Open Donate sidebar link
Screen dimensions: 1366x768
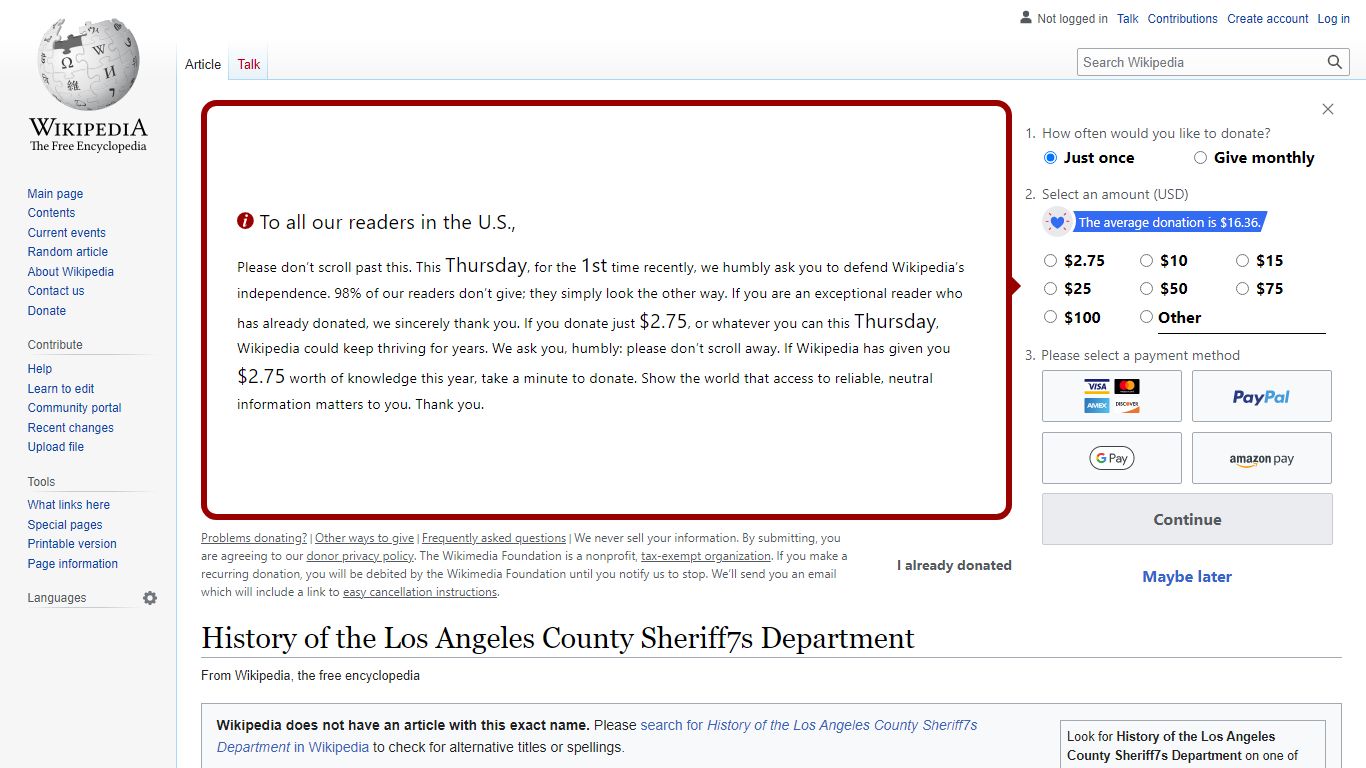coord(47,311)
